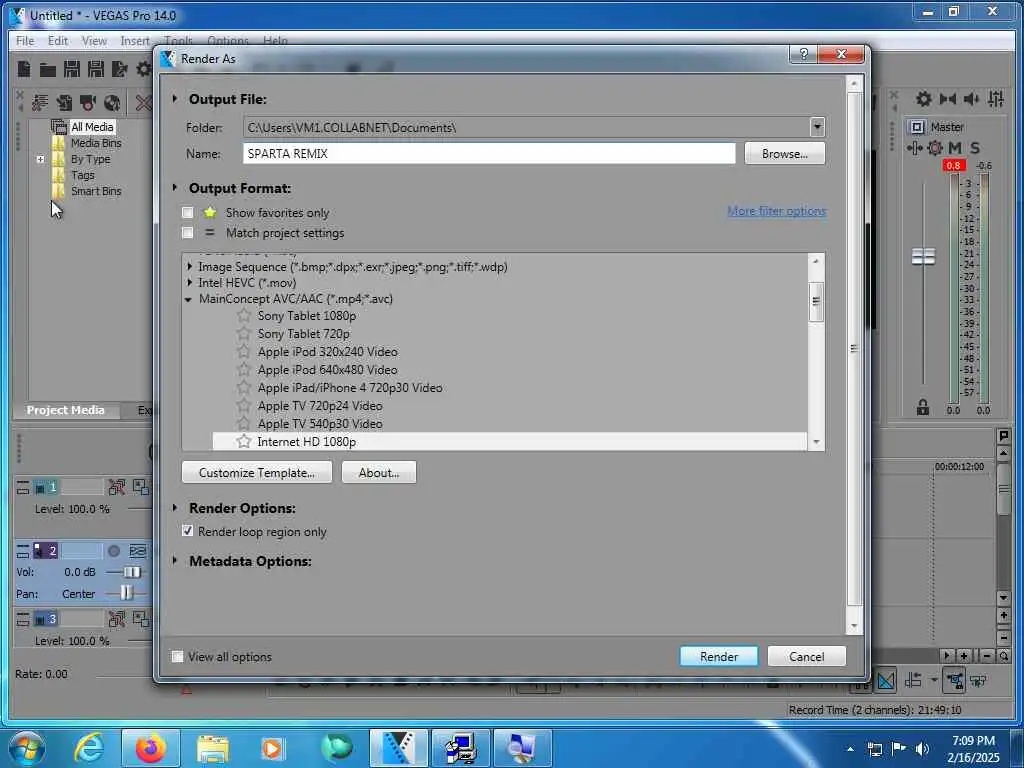
Task: Open Firefox from the taskbar
Action: tap(151, 748)
